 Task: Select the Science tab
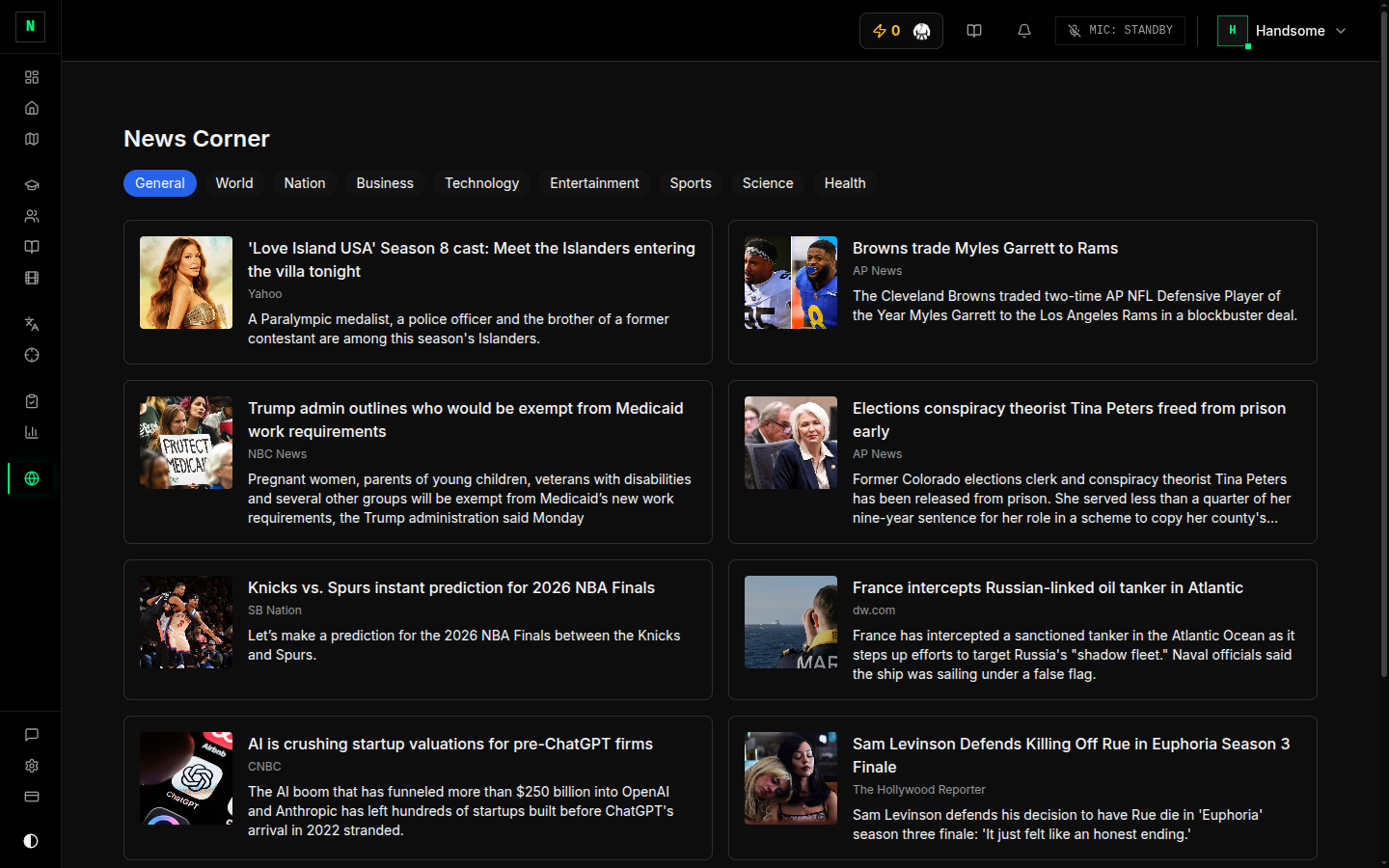click(x=768, y=183)
